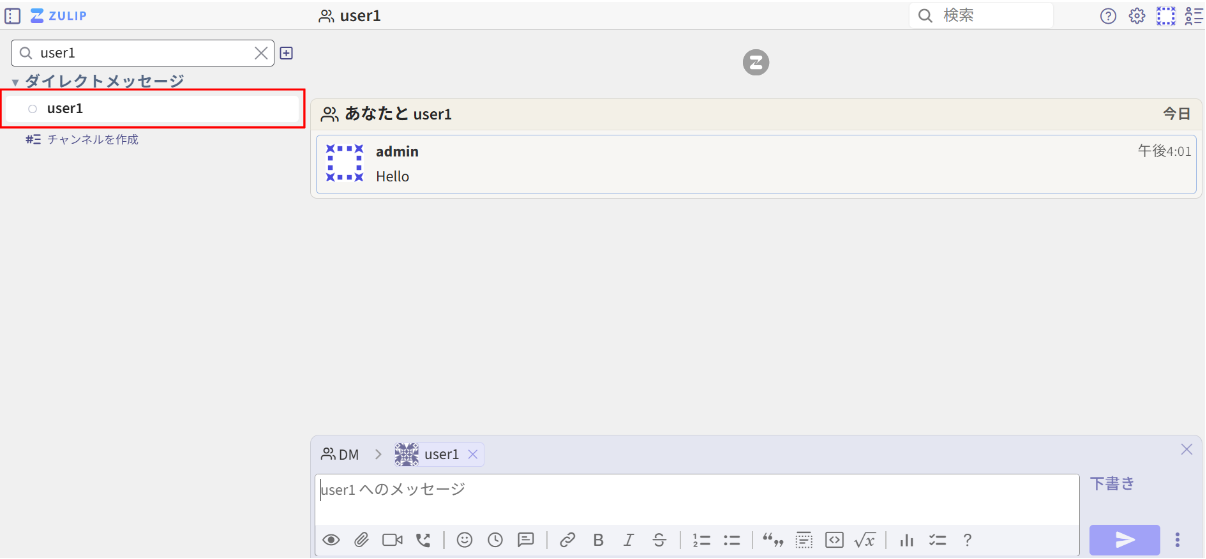Open the emoji picker
This screenshot has height=559, width=1206.
point(464,540)
